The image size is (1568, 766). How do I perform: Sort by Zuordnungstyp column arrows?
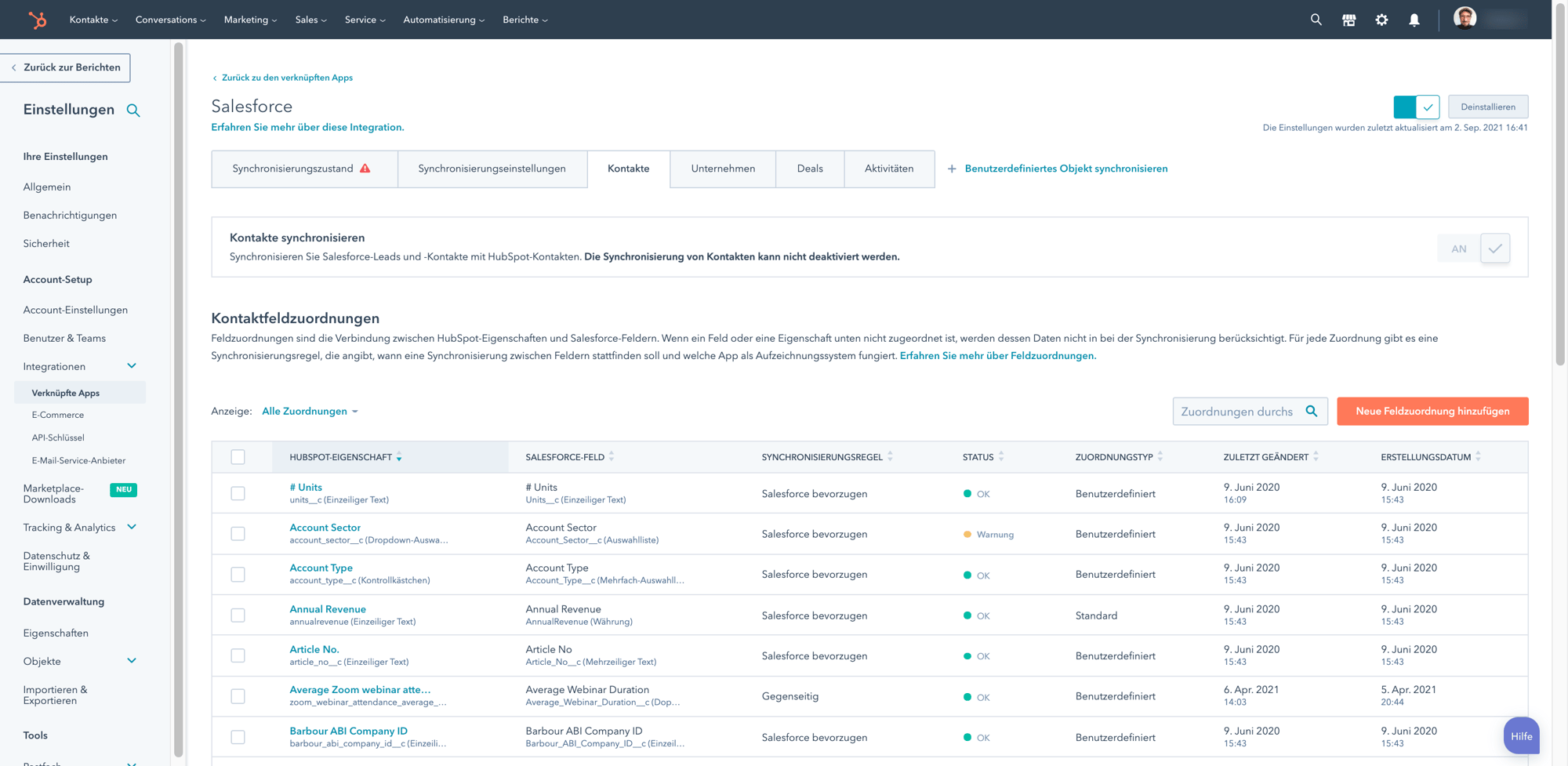coord(1160,457)
